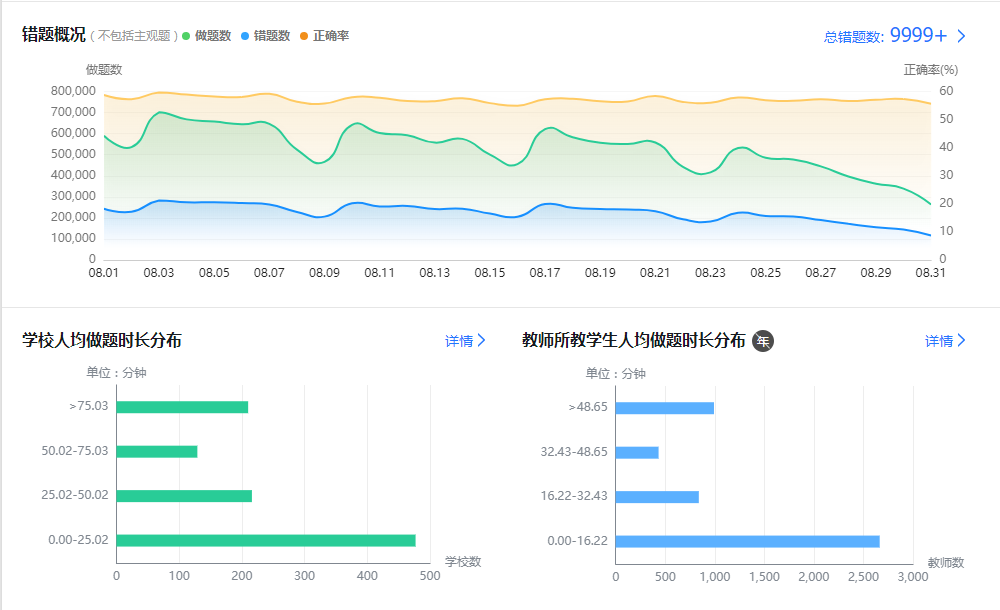Open 总错题数 9999+ link

coord(885,36)
